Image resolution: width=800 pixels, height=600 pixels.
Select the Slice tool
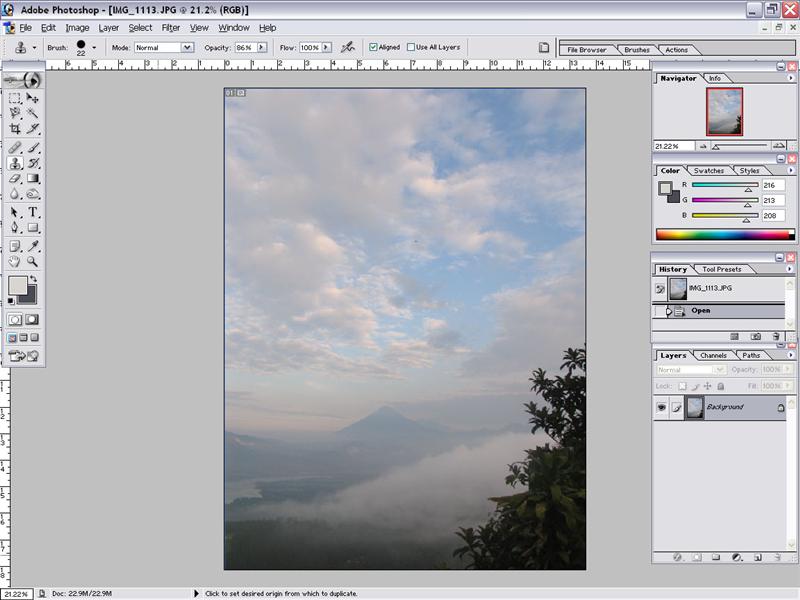click(x=33, y=129)
